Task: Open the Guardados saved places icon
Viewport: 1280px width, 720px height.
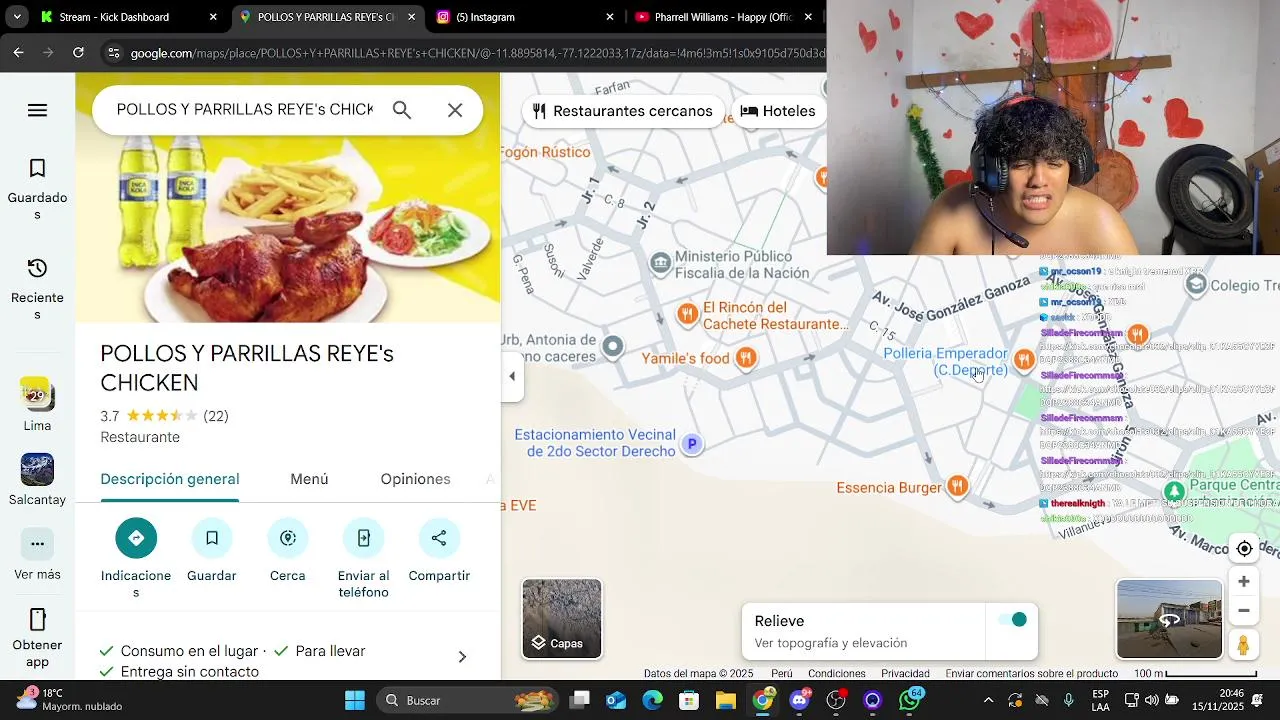Action: [x=37, y=168]
